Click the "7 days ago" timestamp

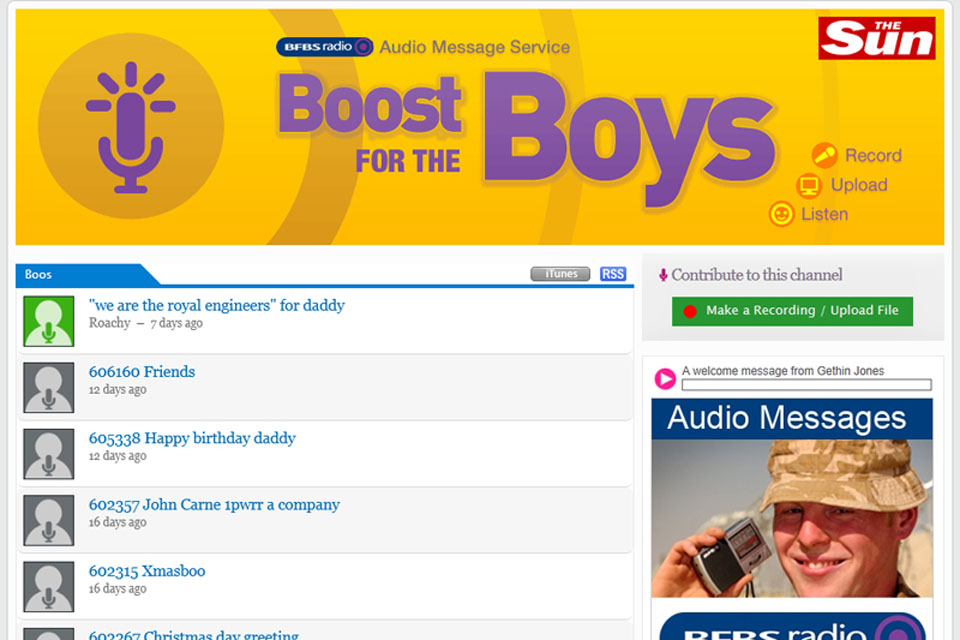(176, 323)
